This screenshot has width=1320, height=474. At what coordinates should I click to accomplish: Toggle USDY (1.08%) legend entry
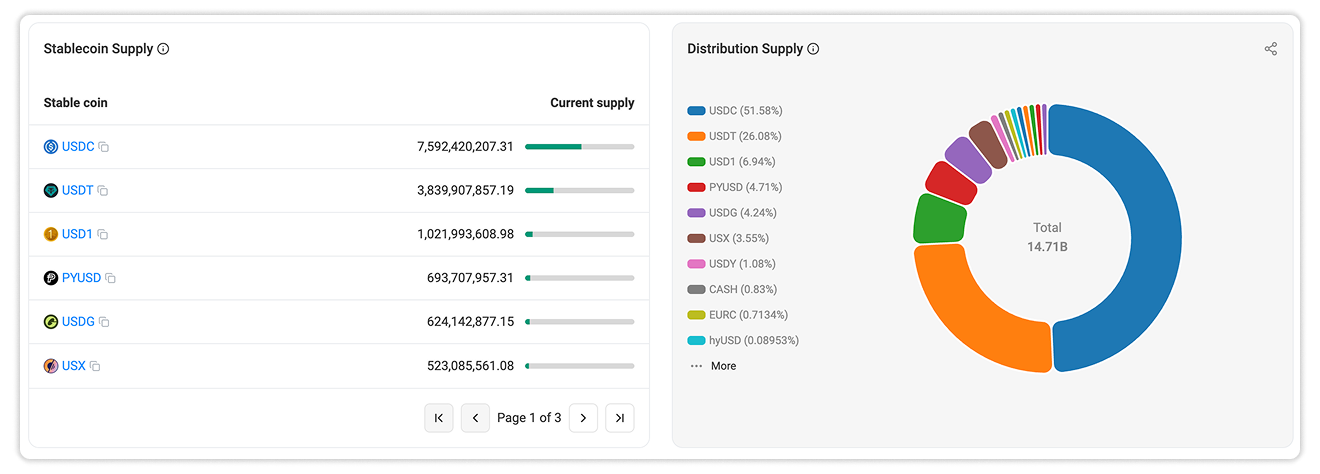click(732, 264)
